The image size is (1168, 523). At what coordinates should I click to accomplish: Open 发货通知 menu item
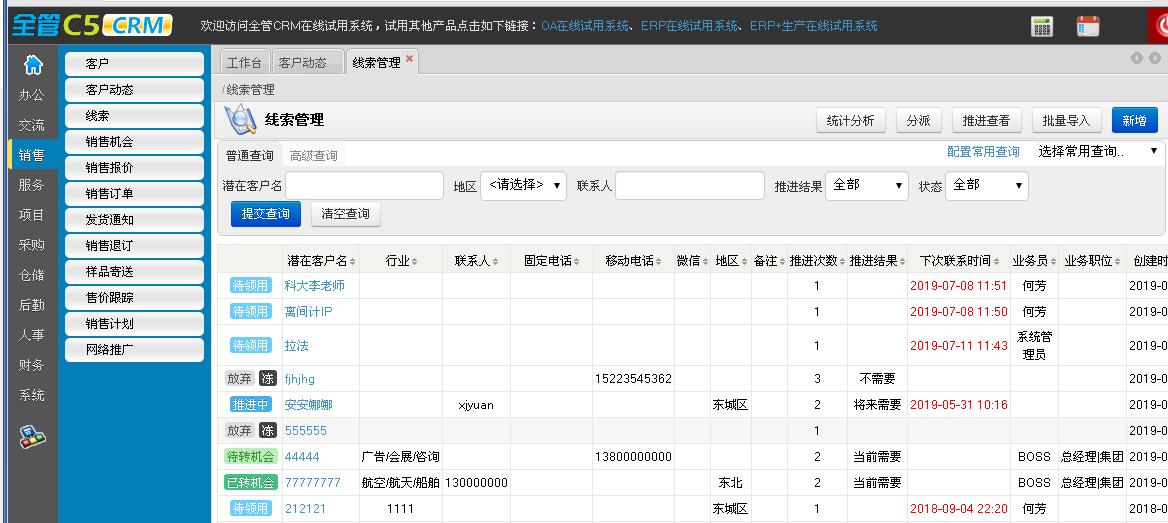(x=134, y=220)
